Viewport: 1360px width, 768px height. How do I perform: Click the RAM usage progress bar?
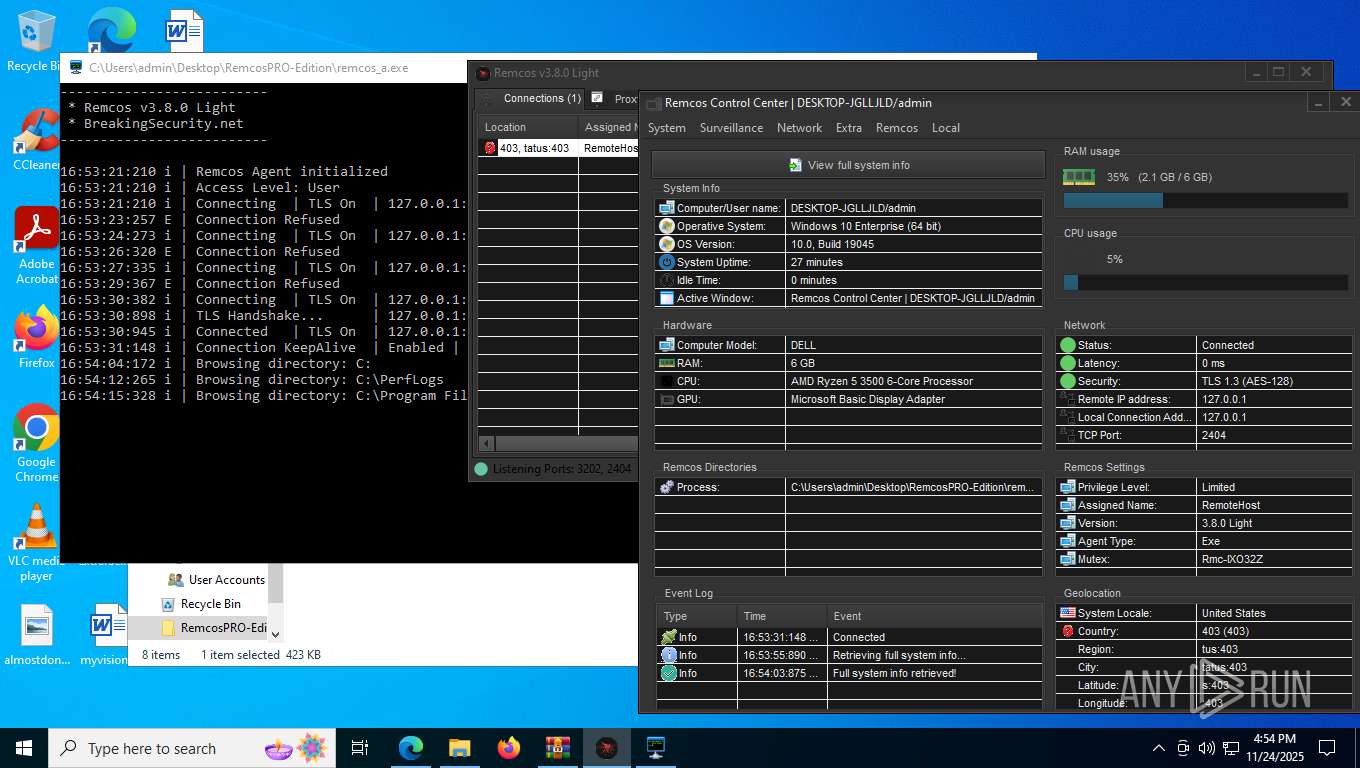[1206, 201]
